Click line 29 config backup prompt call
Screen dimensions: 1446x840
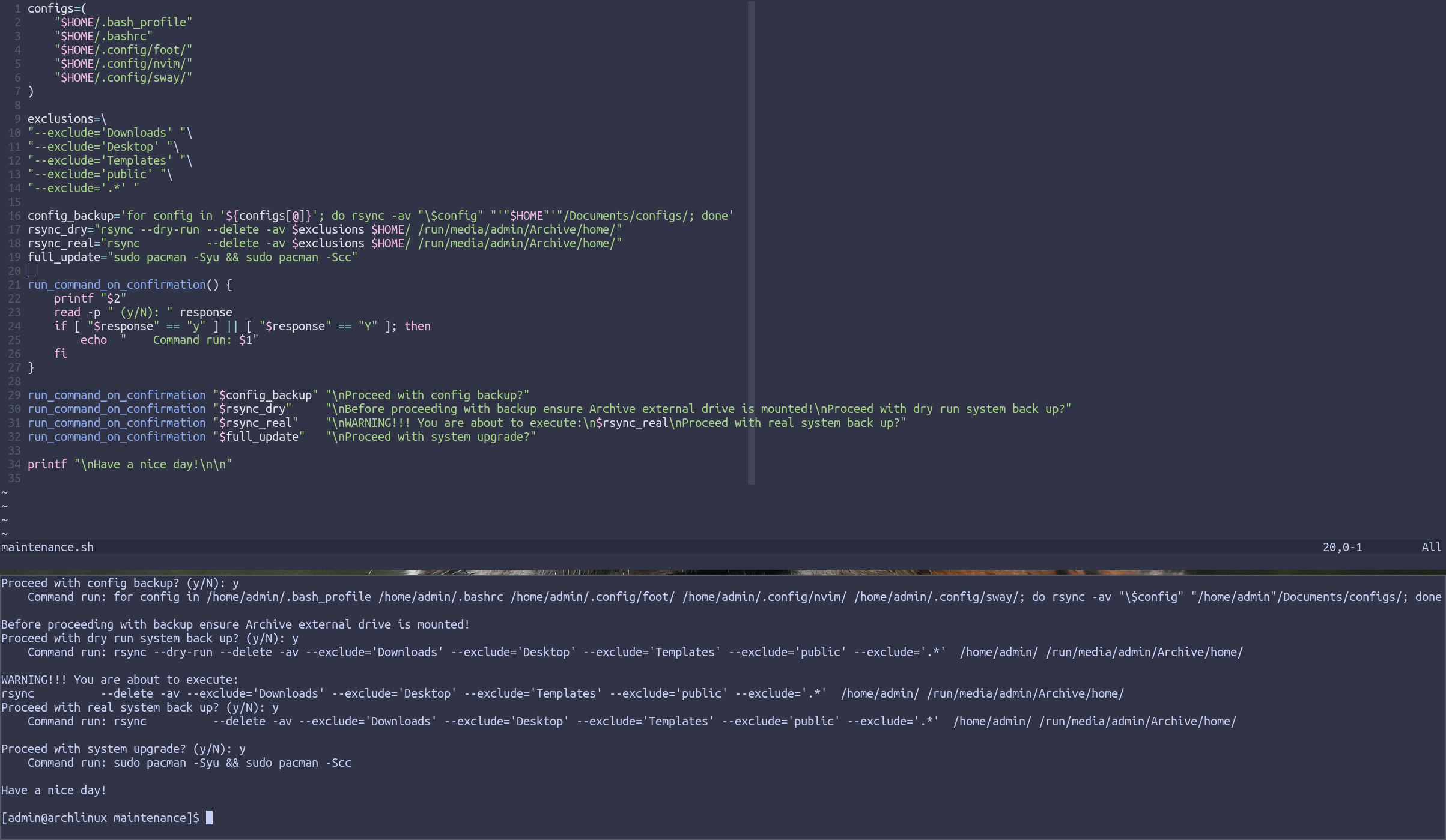click(x=279, y=395)
